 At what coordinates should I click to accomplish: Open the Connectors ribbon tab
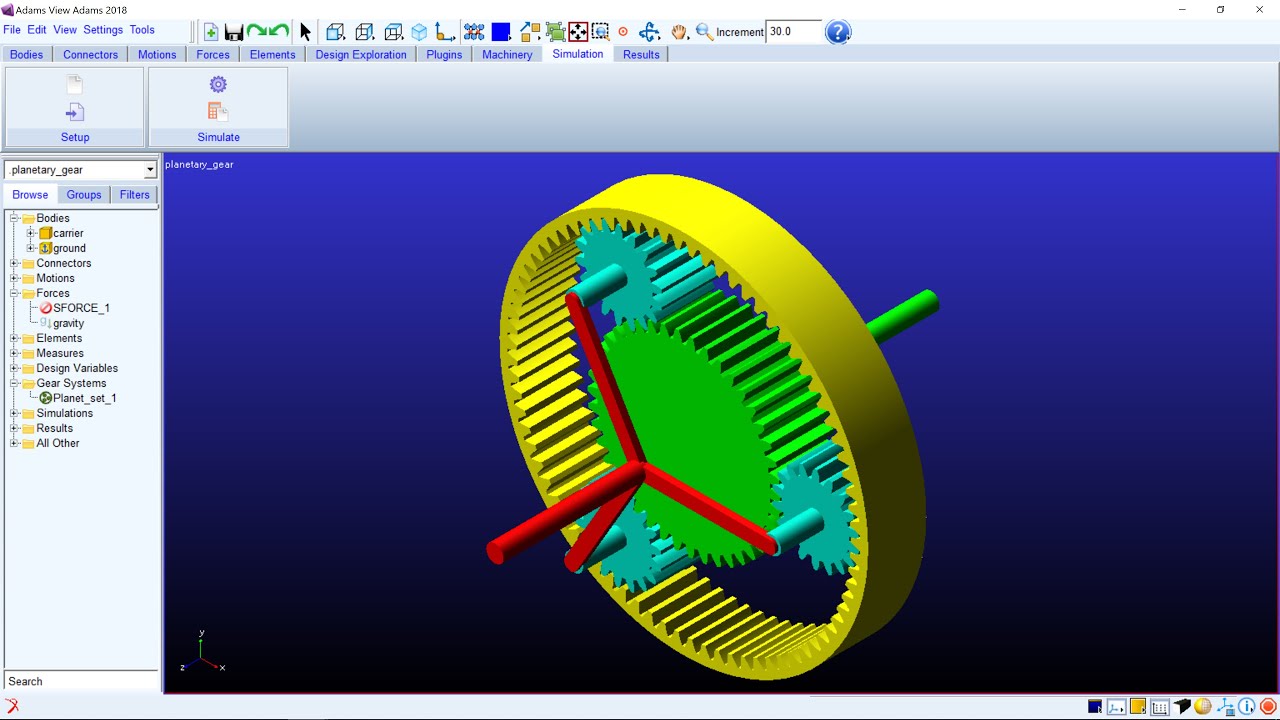(x=91, y=55)
